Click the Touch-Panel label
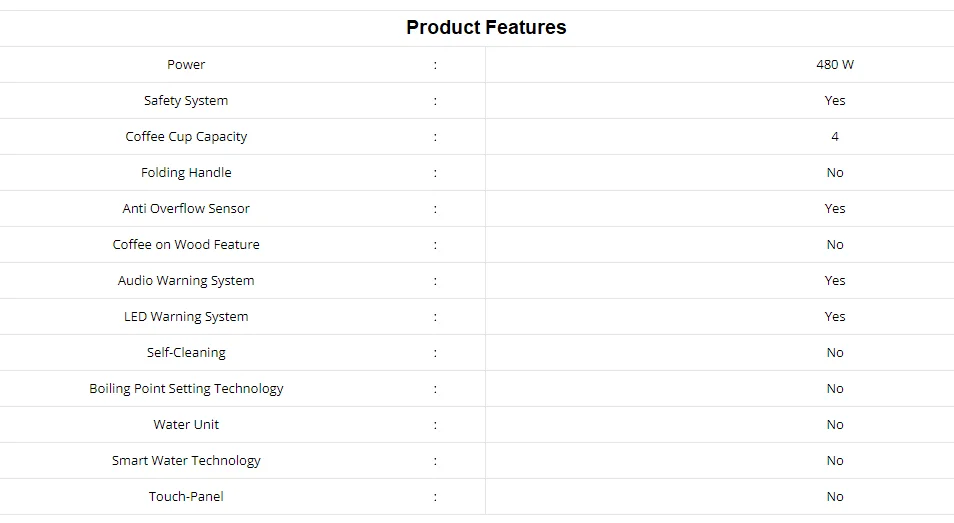Image resolution: width=954 pixels, height=523 pixels. click(x=186, y=497)
